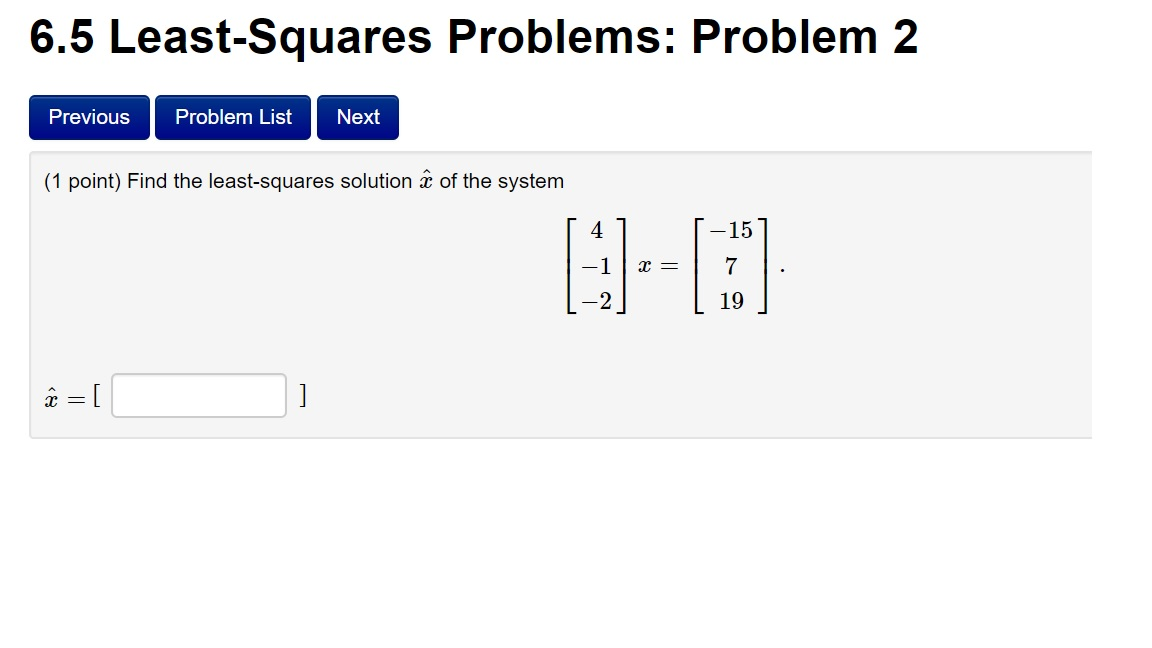Image resolution: width=1152 pixels, height=648 pixels.
Task: Select the 1 point label text
Action: 78,181
